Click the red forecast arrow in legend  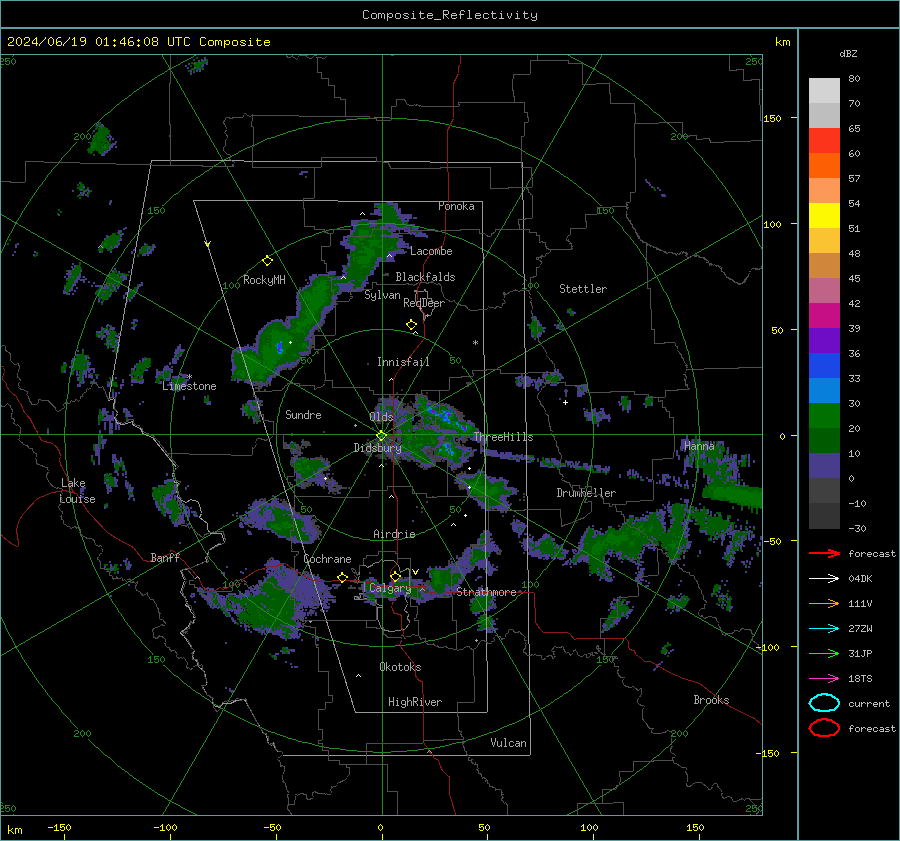(x=824, y=553)
